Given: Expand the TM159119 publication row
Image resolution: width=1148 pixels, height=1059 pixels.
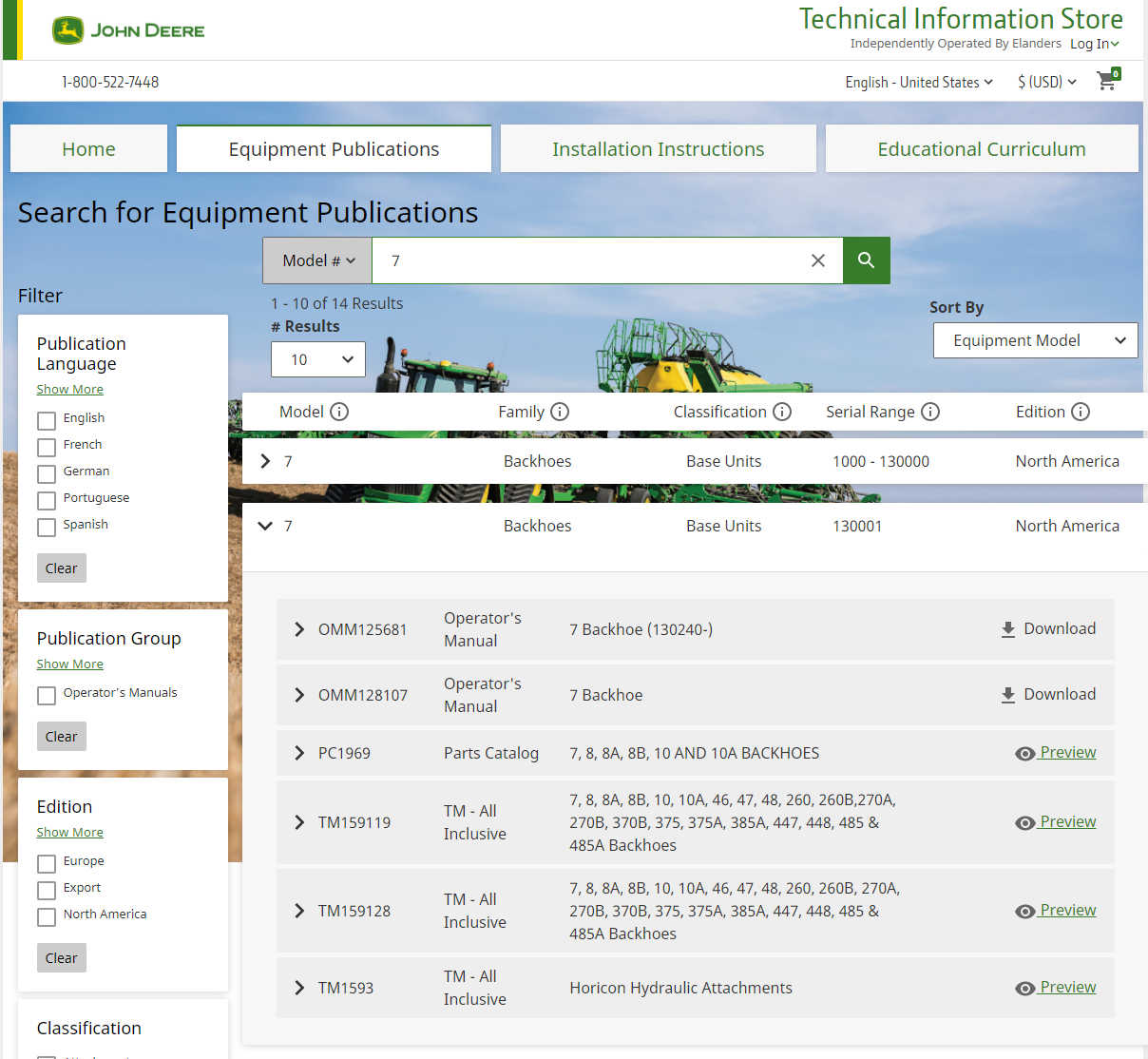Looking at the screenshot, I should coord(299,822).
